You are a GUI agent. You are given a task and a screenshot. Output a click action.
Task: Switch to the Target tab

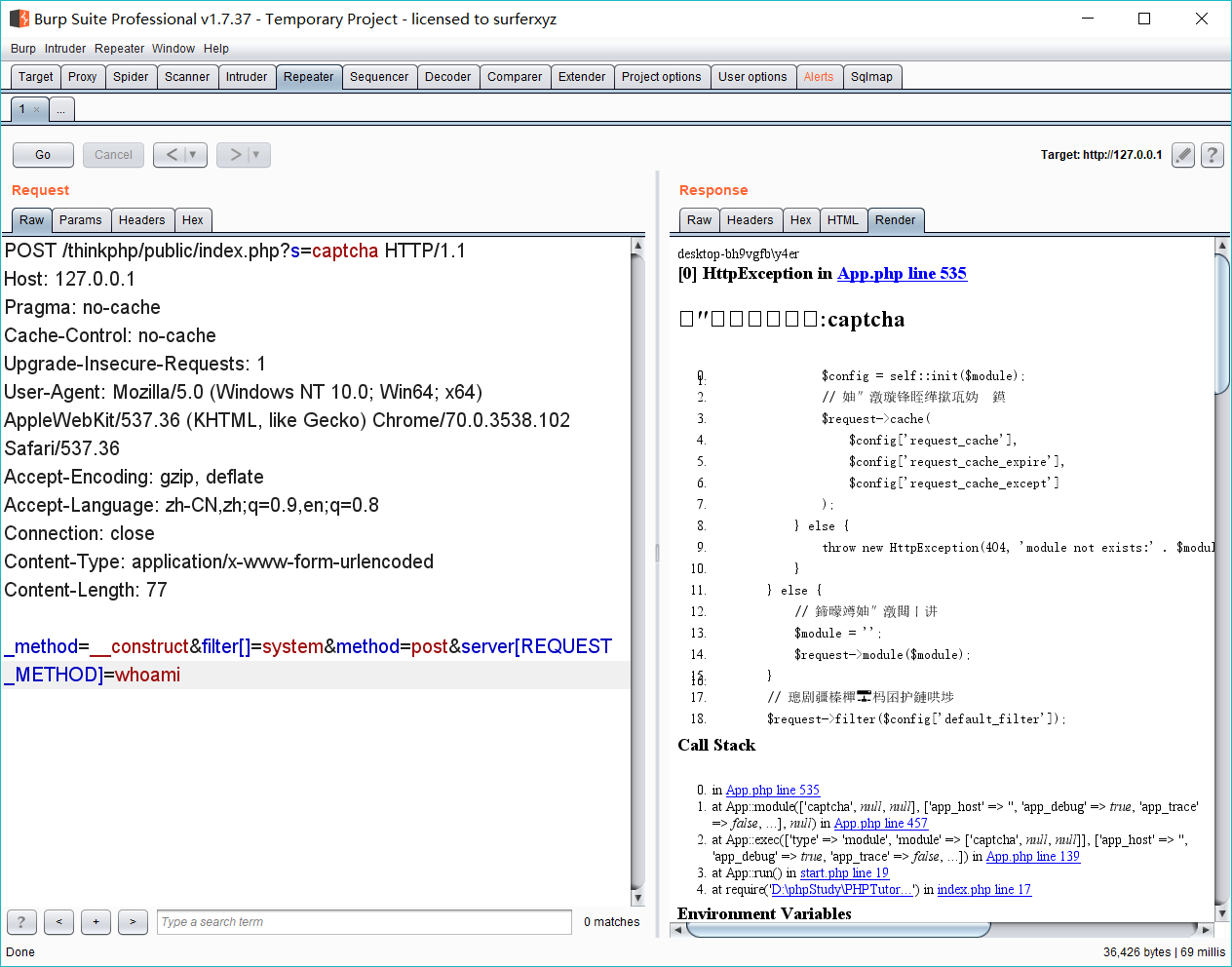click(36, 77)
